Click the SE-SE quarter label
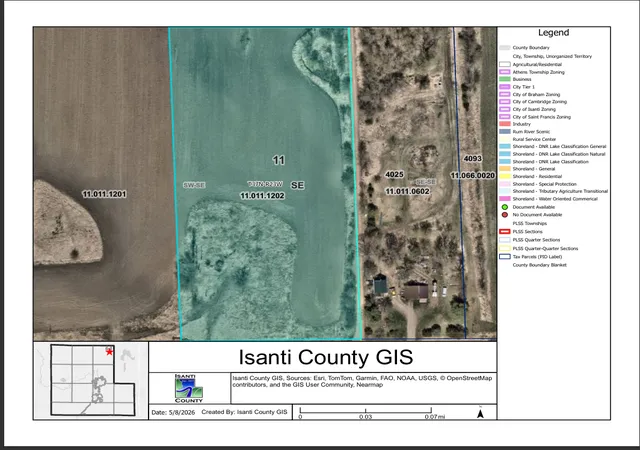Image resolution: width=640 pixels, height=450 pixels. (426, 182)
